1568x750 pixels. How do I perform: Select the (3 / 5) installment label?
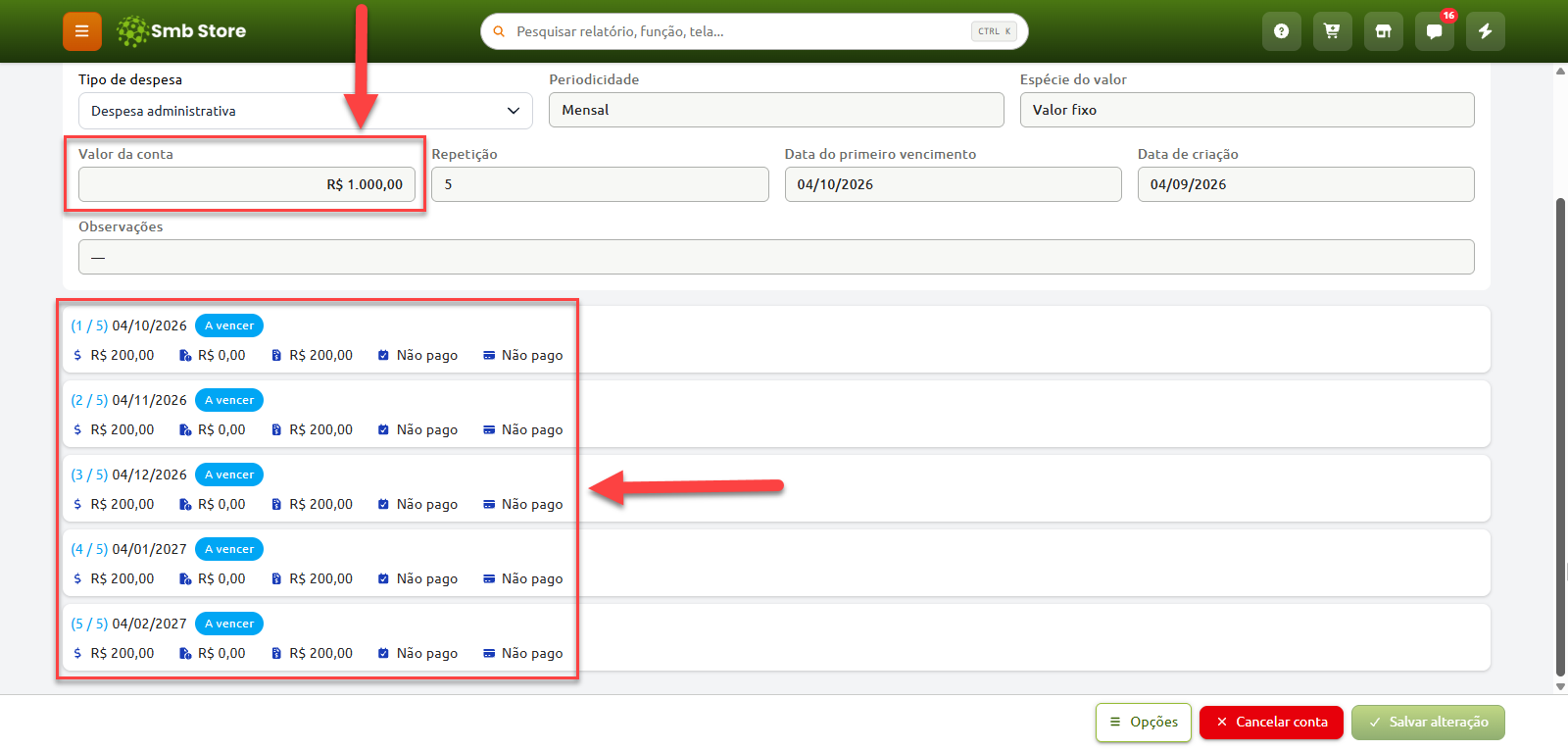(89, 475)
